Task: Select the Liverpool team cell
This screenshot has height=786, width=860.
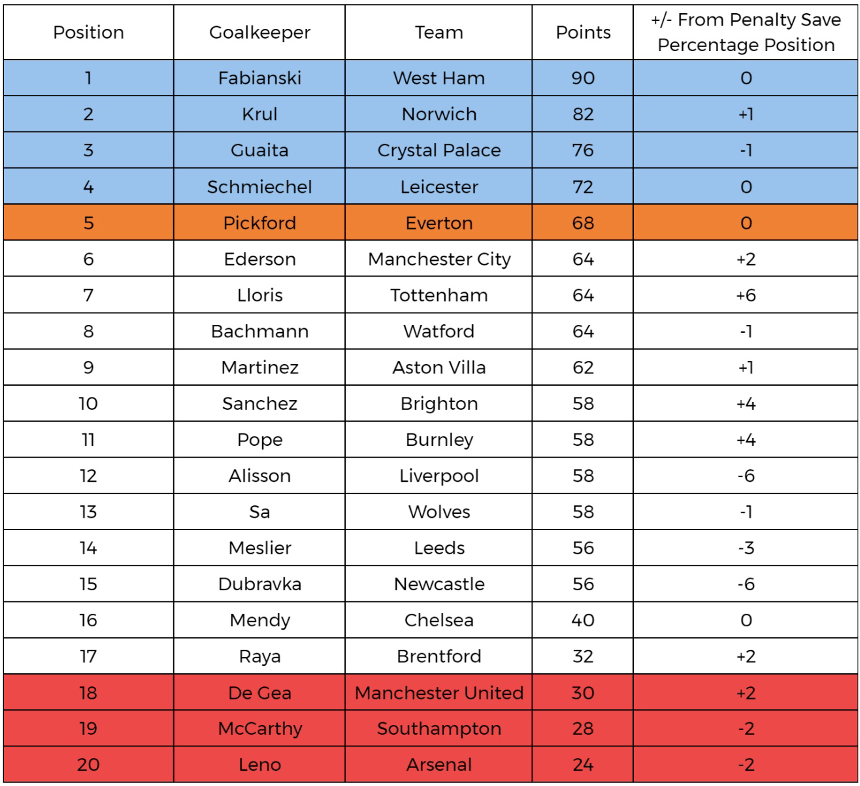Action: [439, 476]
